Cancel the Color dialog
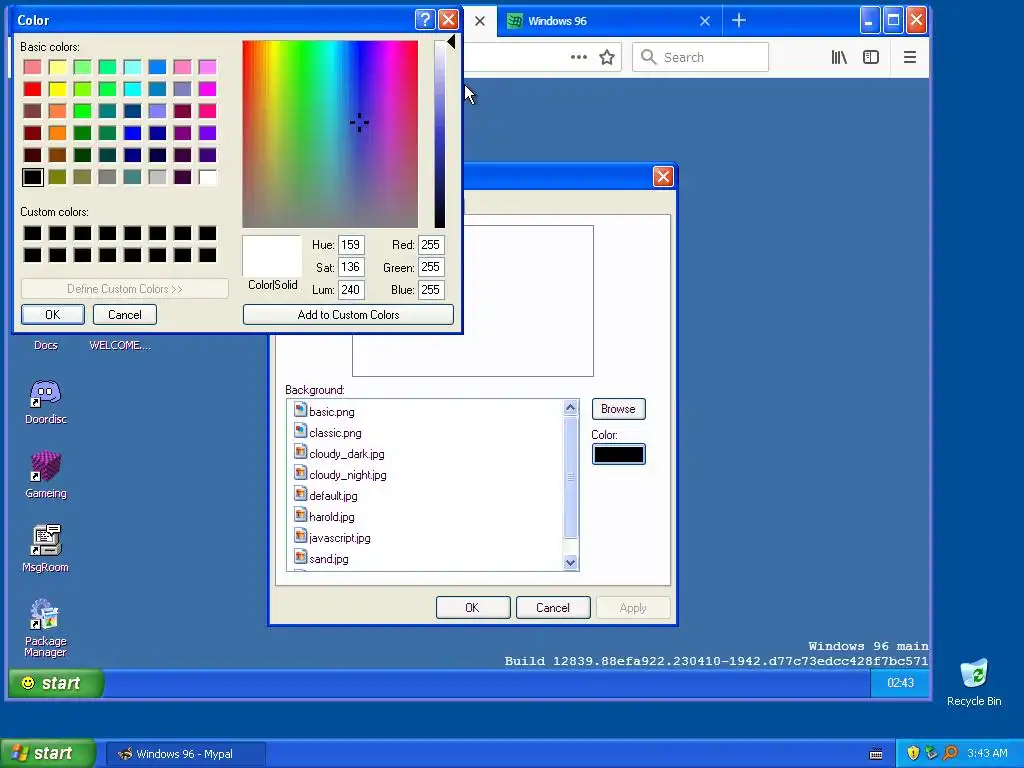The height and width of the screenshot is (768, 1024). 124,314
